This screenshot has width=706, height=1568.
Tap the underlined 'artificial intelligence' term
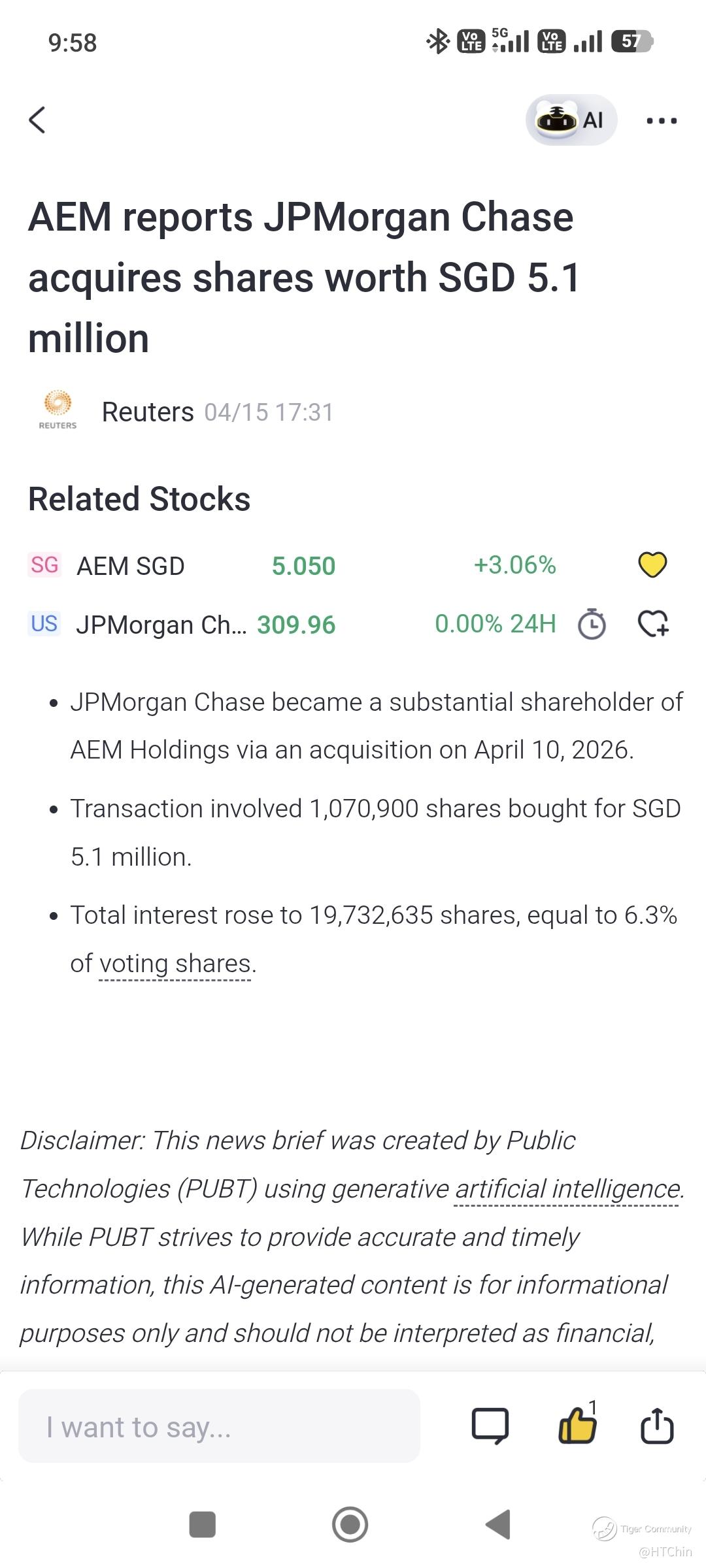(x=567, y=1189)
